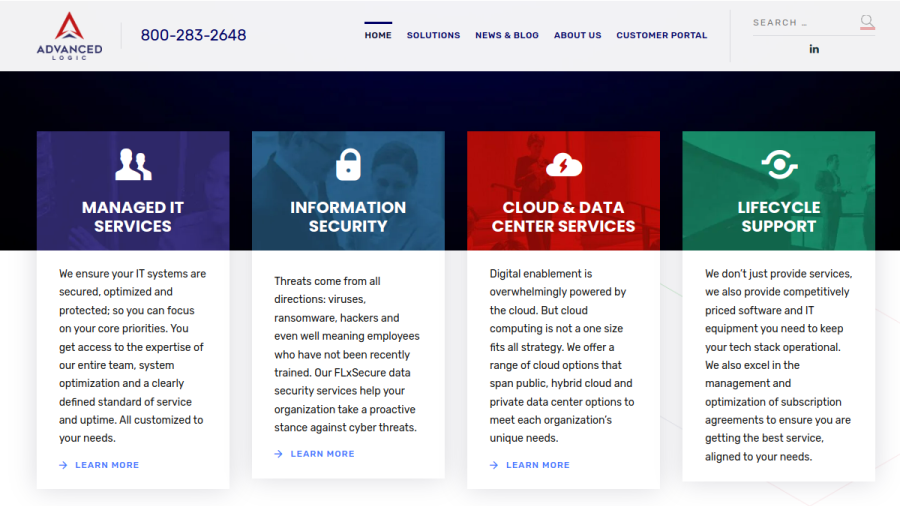This screenshot has height=506, width=900.
Task: Click the search magnifier icon
Action: [x=867, y=22]
